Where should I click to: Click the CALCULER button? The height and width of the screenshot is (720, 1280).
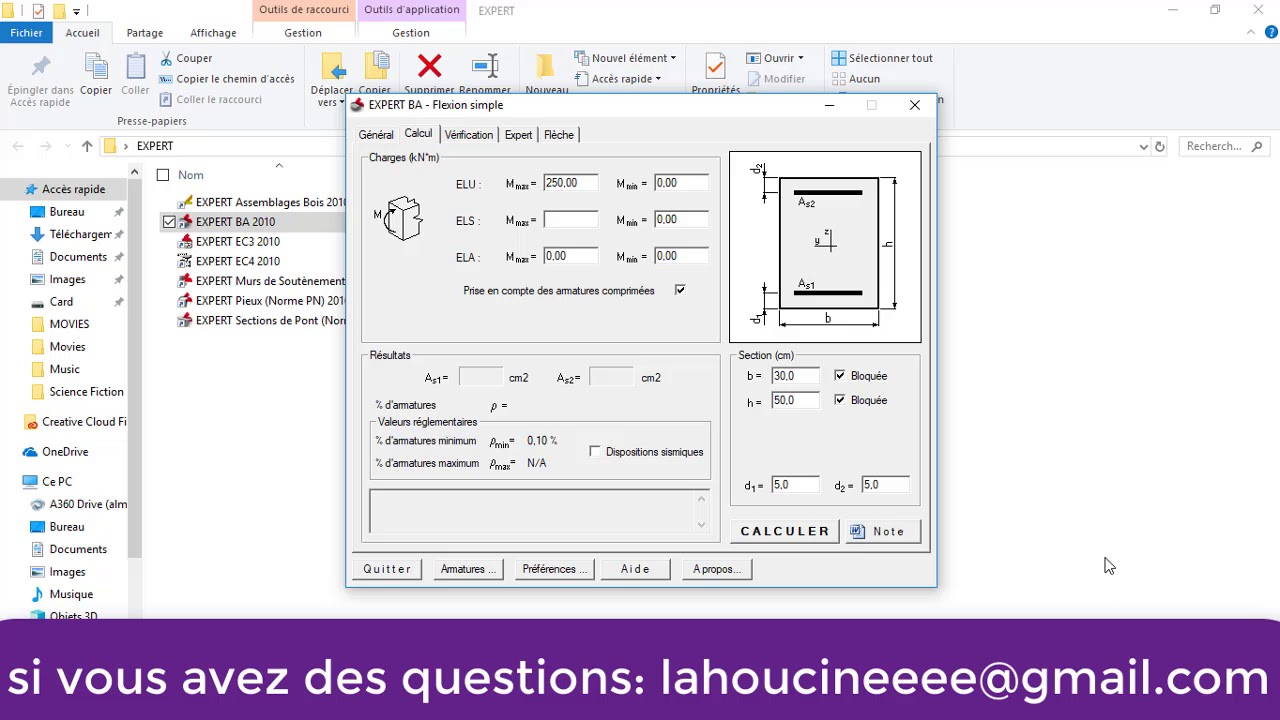tap(785, 531)
